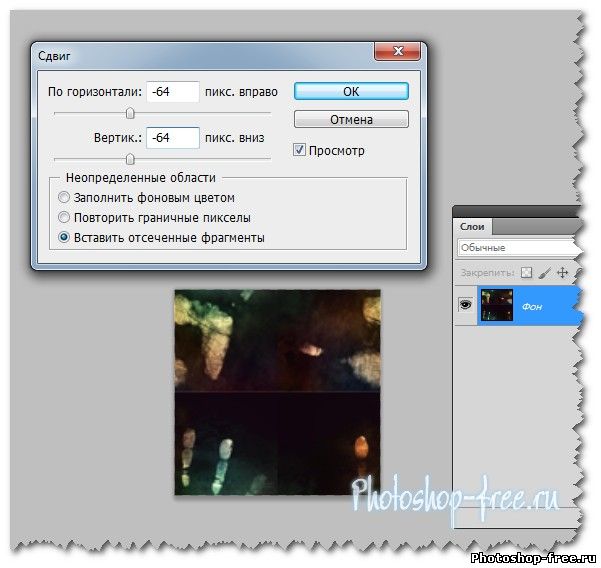This screenshot has width=601, height=568.
Task: Click the lock image pixels brush icon
Action: click(x=545, y=272)
